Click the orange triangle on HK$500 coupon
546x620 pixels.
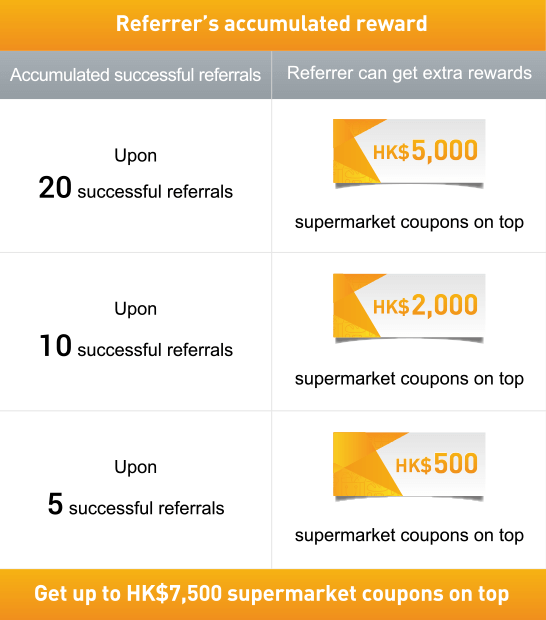pos(366,465)
